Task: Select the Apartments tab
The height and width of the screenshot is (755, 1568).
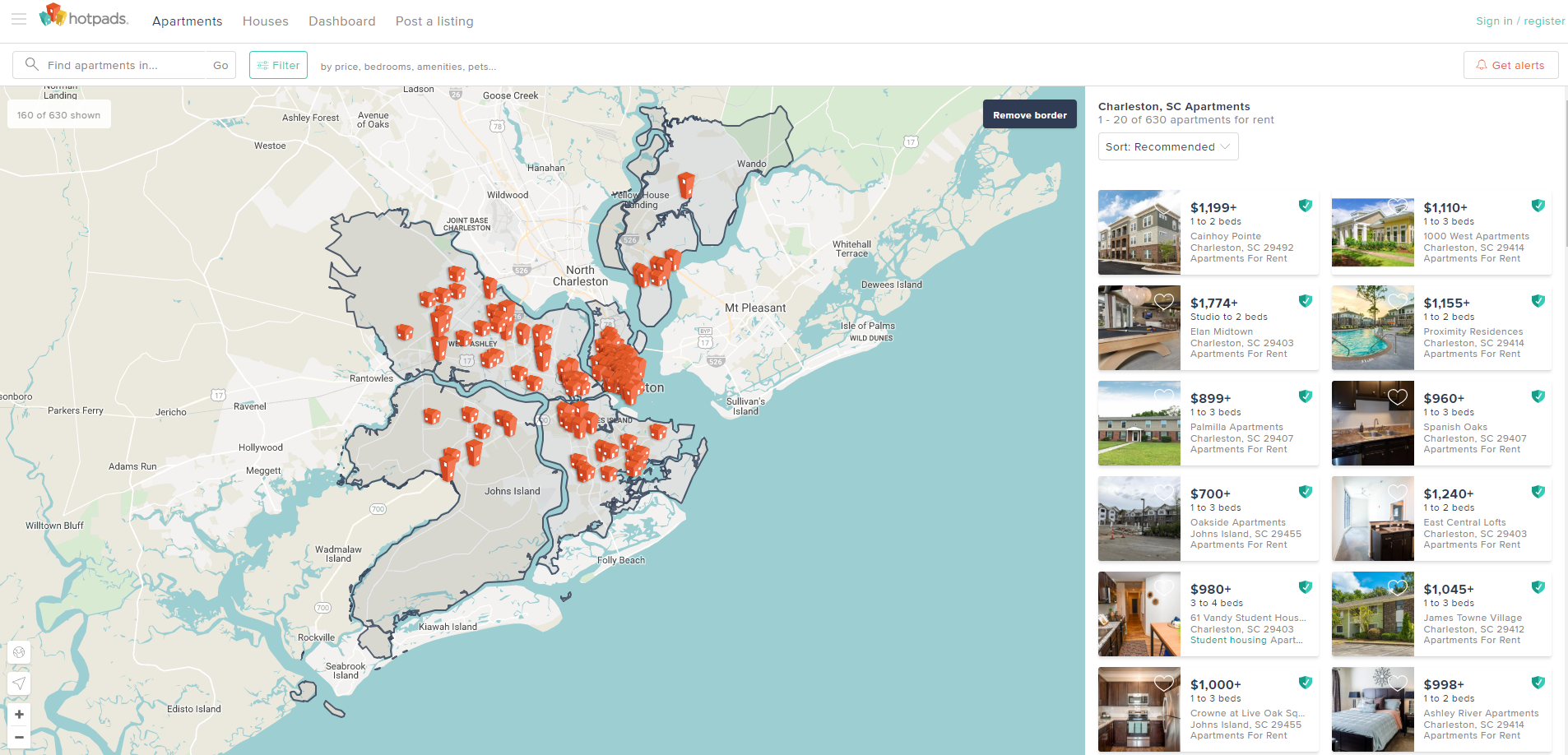Action: point(187,21)
